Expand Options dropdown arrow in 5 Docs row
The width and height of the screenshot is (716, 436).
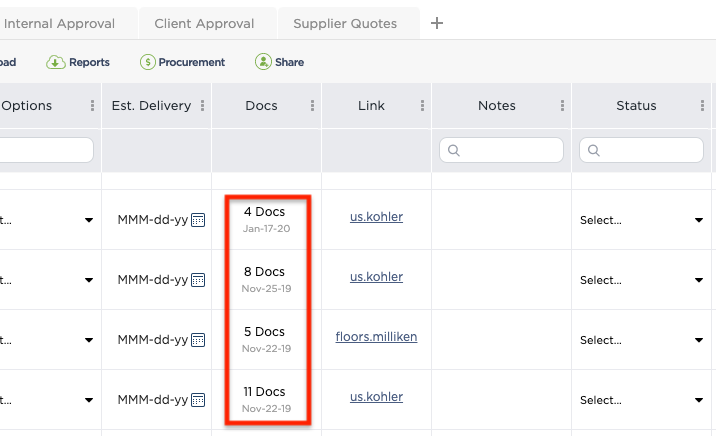(89, 340)
